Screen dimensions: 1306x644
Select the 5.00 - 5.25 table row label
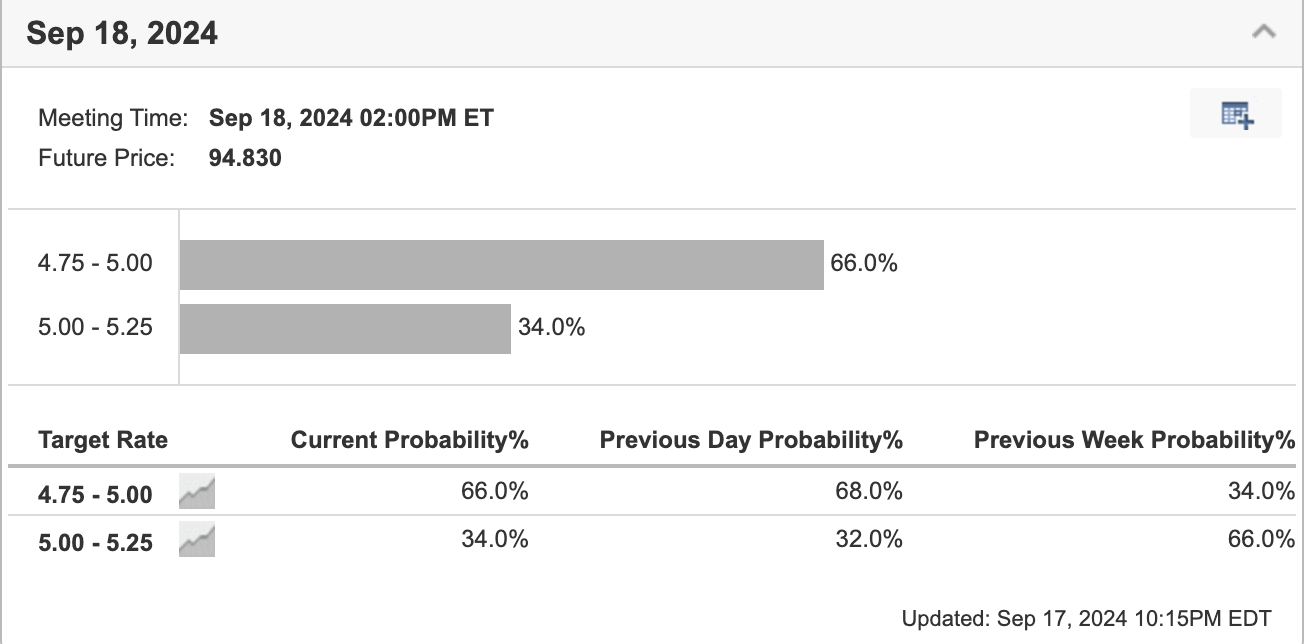[95, 542]
